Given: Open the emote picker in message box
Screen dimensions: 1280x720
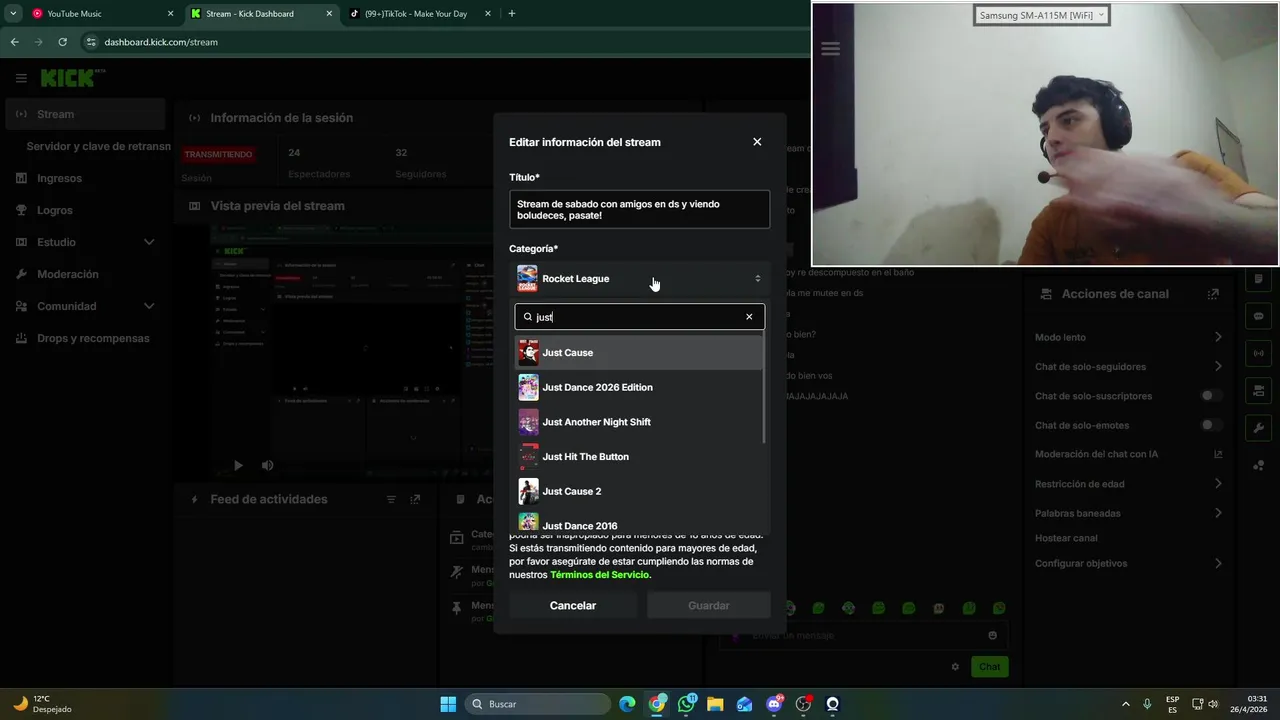Looking at the screenshot, I should tap(992, 635).
